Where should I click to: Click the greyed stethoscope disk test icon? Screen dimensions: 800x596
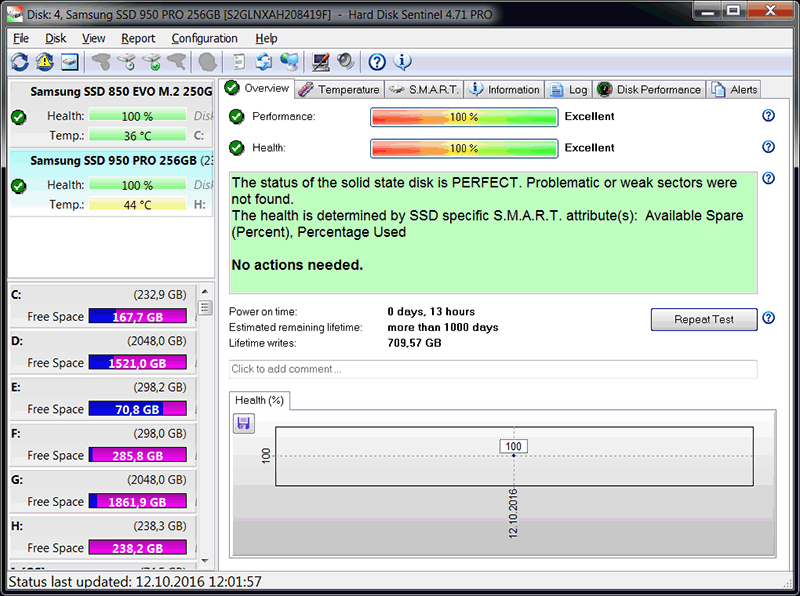coord(101,62)
